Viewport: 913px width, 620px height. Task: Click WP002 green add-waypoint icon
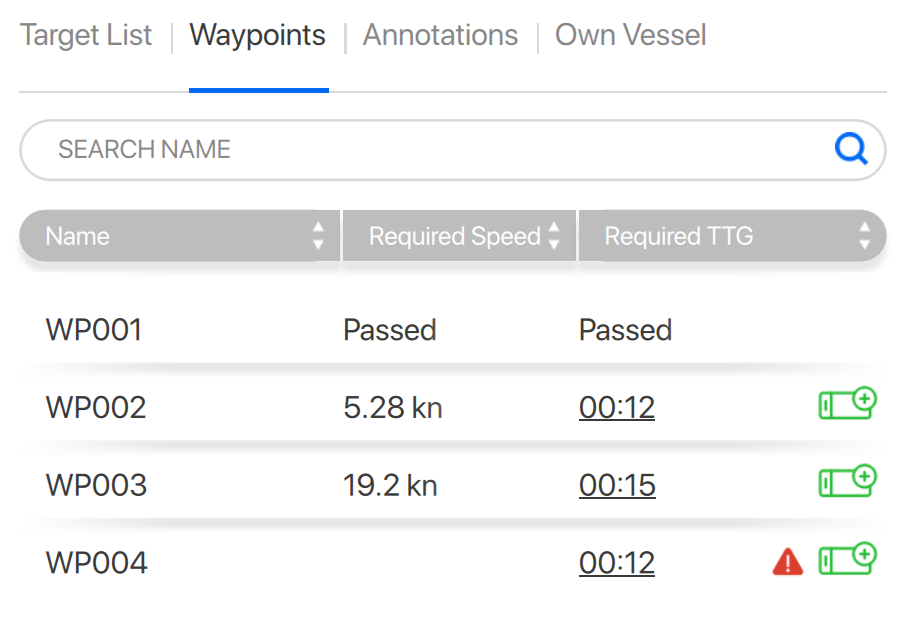[847, 405]
